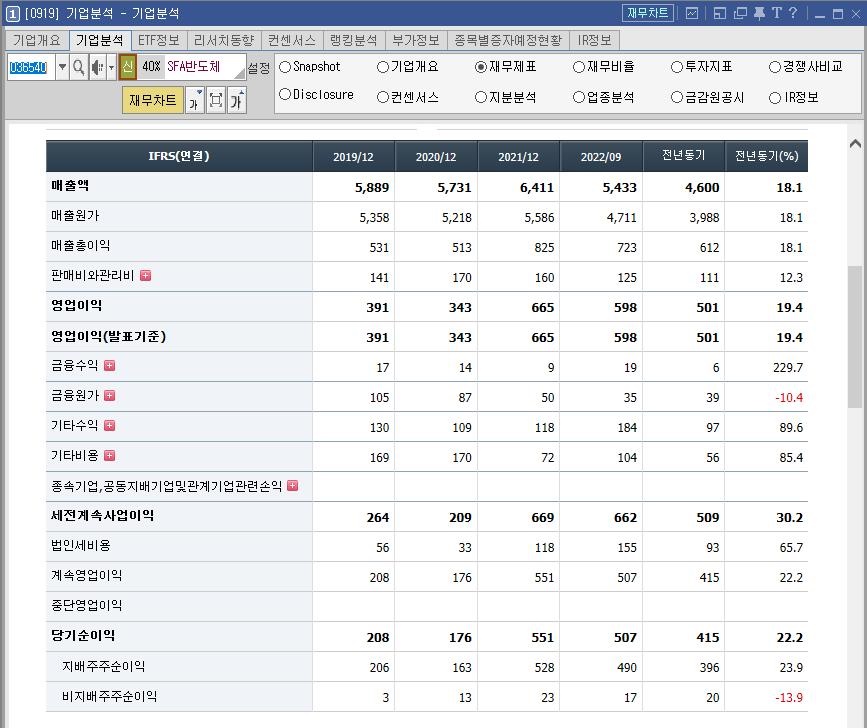Increase font size with large 가 icon
867x728 pixels.
(x=237, y=100)
